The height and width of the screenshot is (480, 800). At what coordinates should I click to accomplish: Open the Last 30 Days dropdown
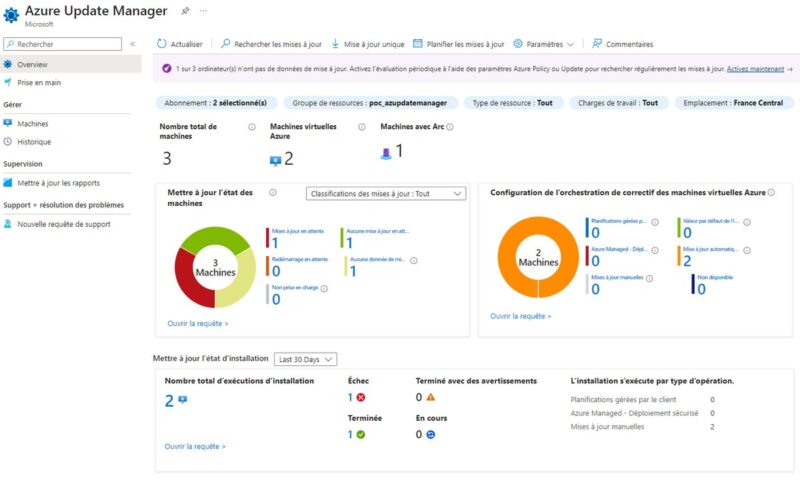[x=305, y=359]
